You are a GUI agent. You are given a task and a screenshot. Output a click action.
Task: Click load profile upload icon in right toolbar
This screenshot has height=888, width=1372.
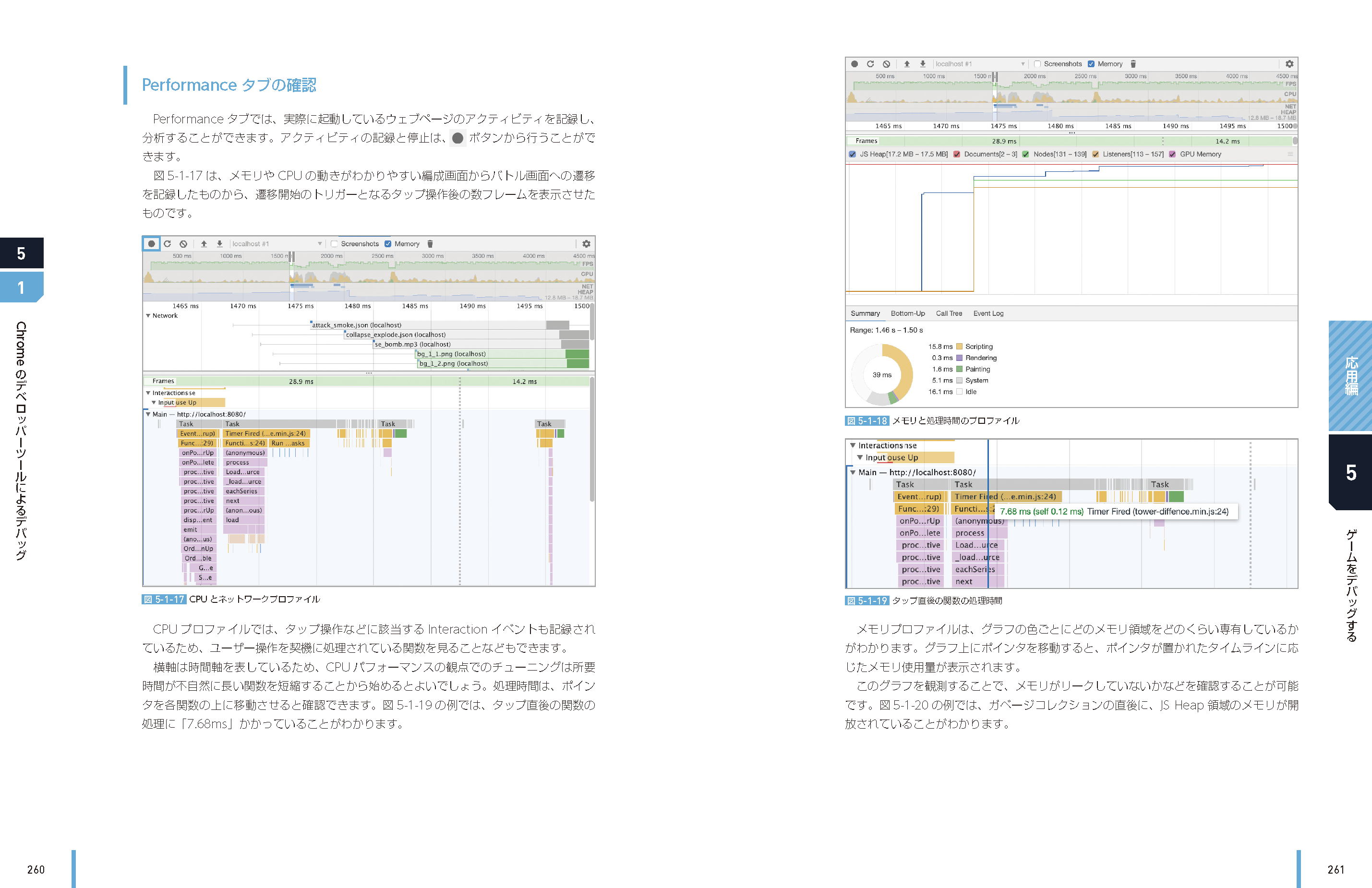coord(907,64)
